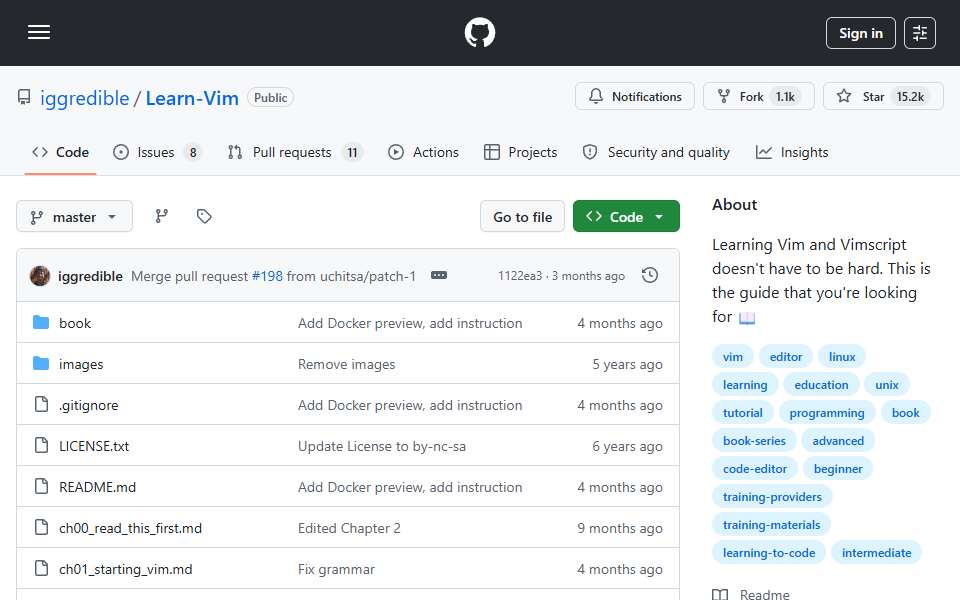Click the Sign in button
Screen dimensions: 960x600
pos(860,33)
